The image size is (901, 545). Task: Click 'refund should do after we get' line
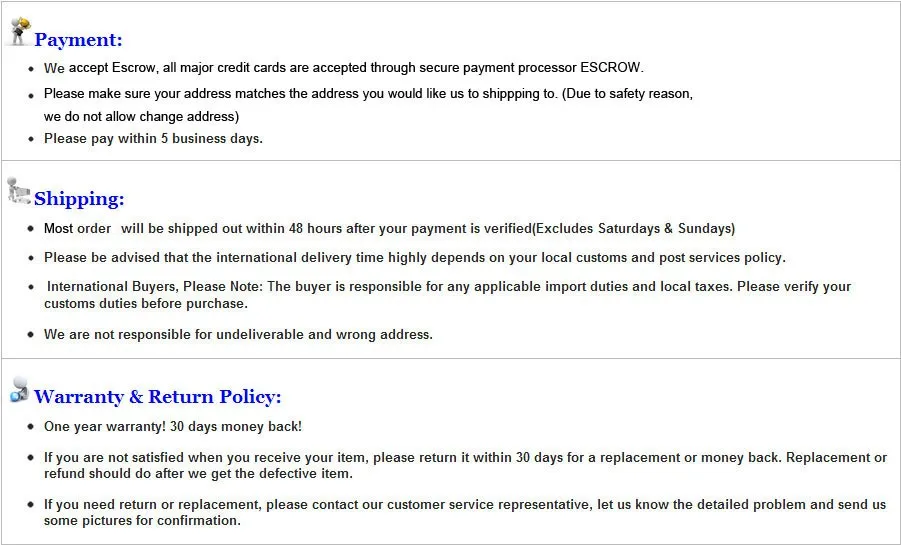pos(198,474)
